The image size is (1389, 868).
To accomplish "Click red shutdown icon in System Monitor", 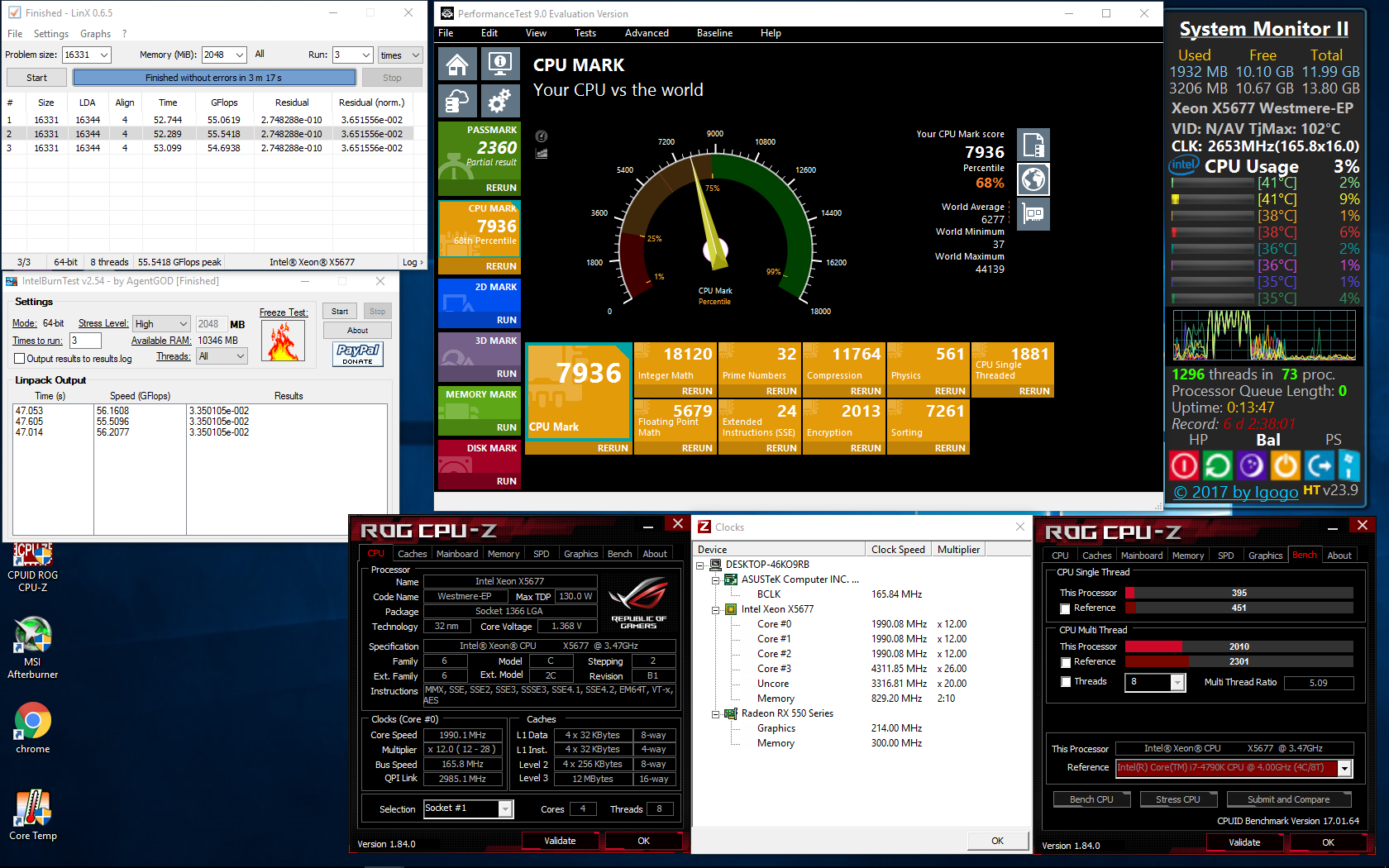I will click(1184, 466).
